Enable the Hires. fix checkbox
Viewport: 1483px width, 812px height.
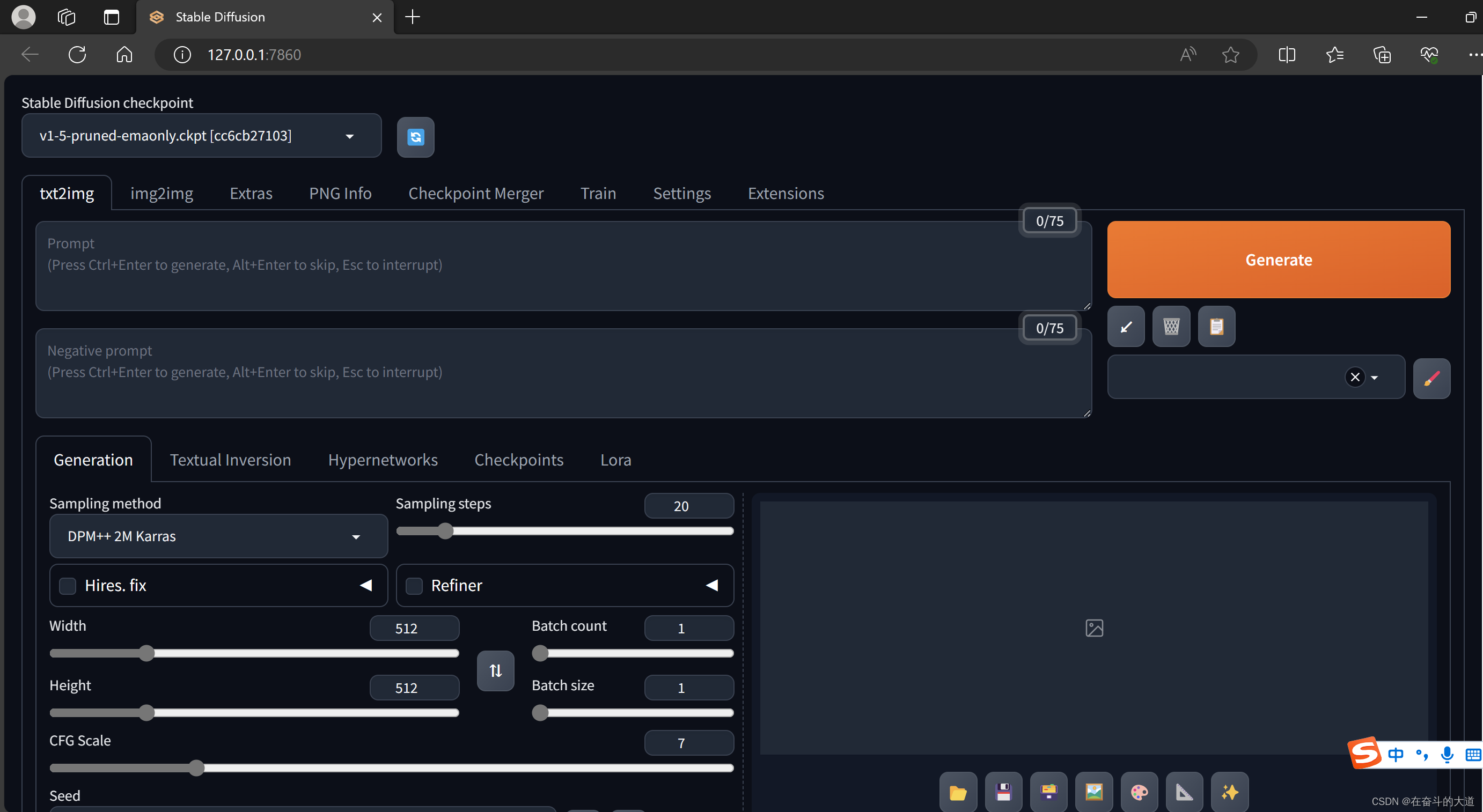coord(68,586)
